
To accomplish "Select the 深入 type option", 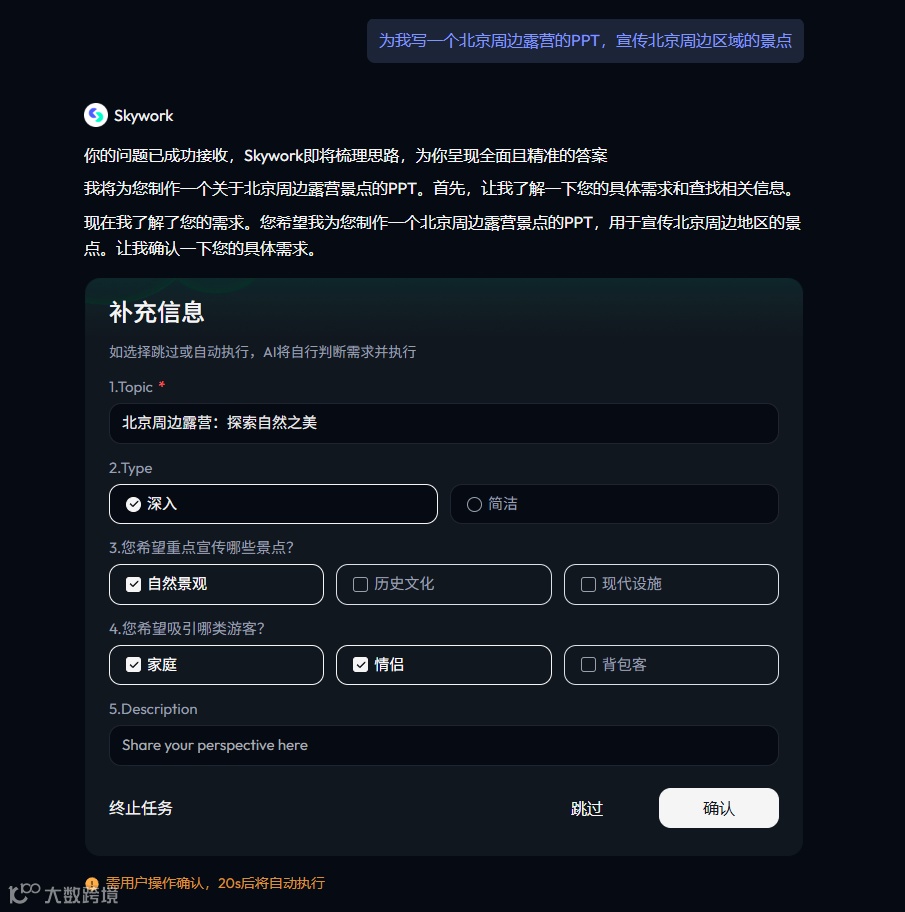I will (273, 504).
